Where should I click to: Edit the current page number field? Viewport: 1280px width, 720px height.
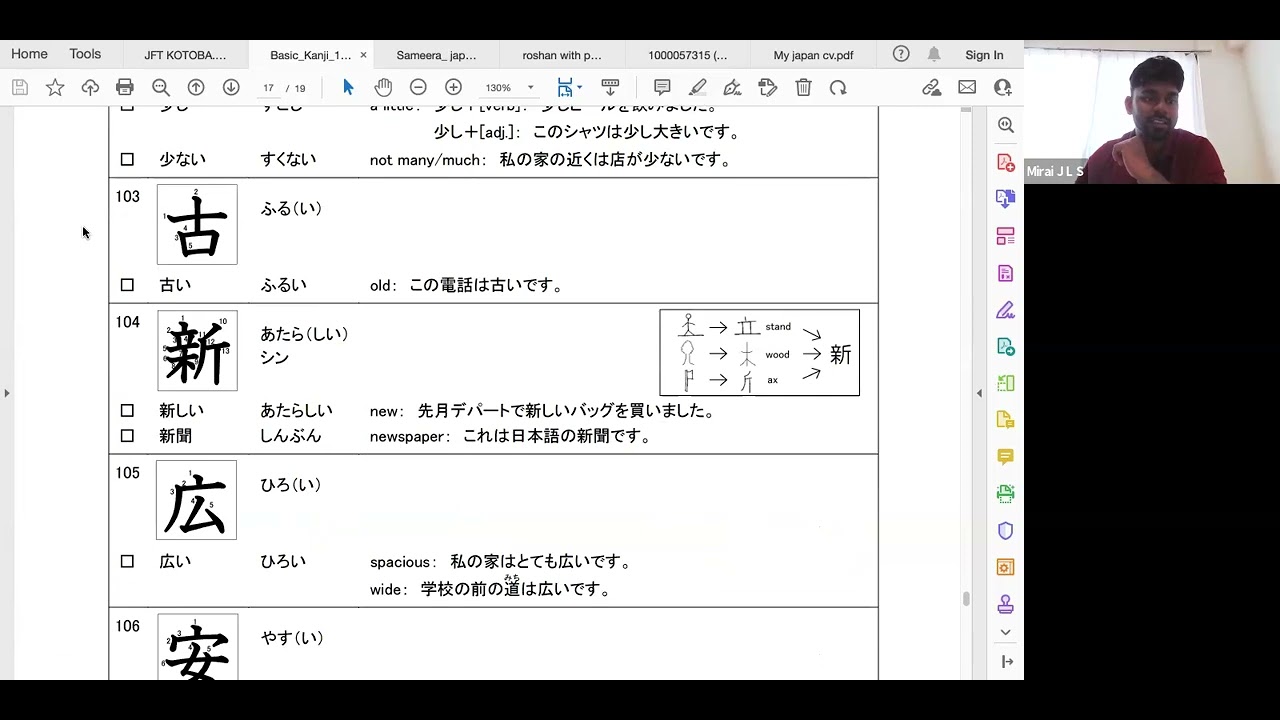[268, 88]
